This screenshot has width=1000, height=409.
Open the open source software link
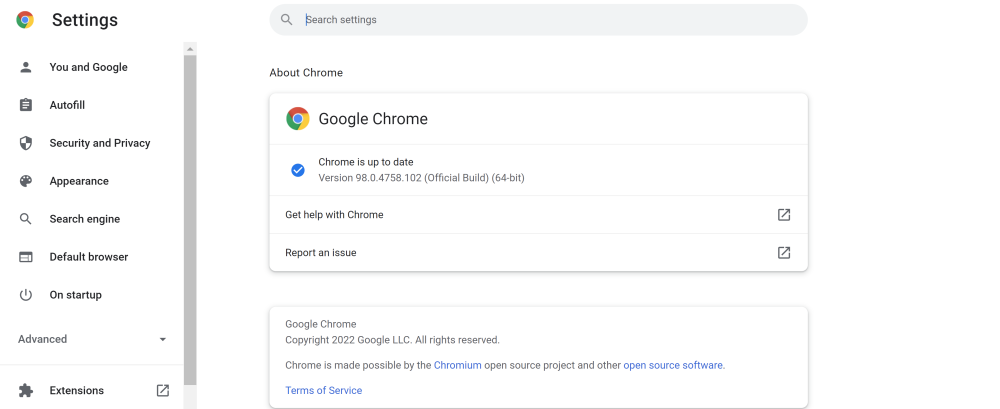pyautogui.click(x=672, y=365)
